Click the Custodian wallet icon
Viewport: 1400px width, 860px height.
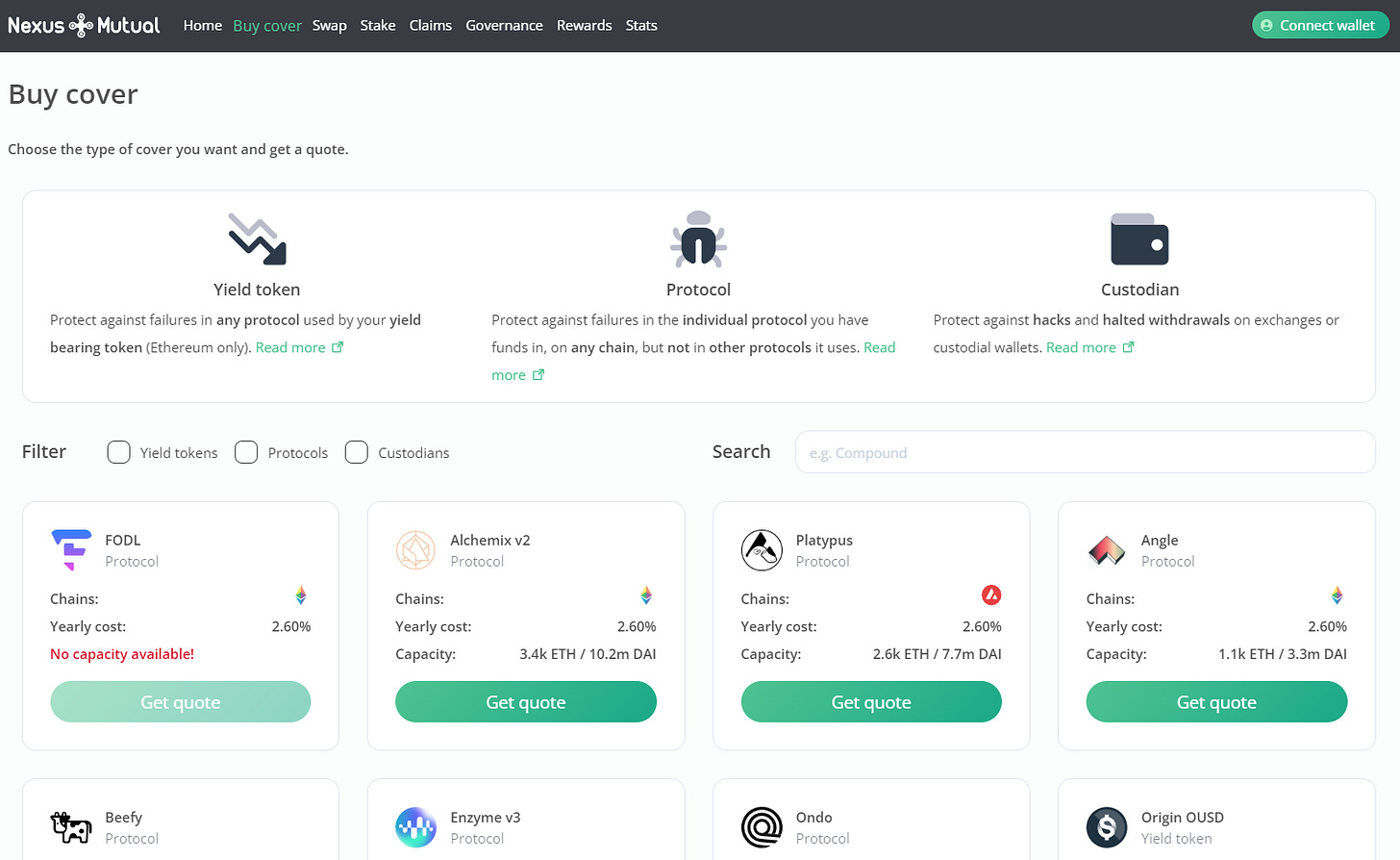pyautogui.click(x=1139, y=239)
